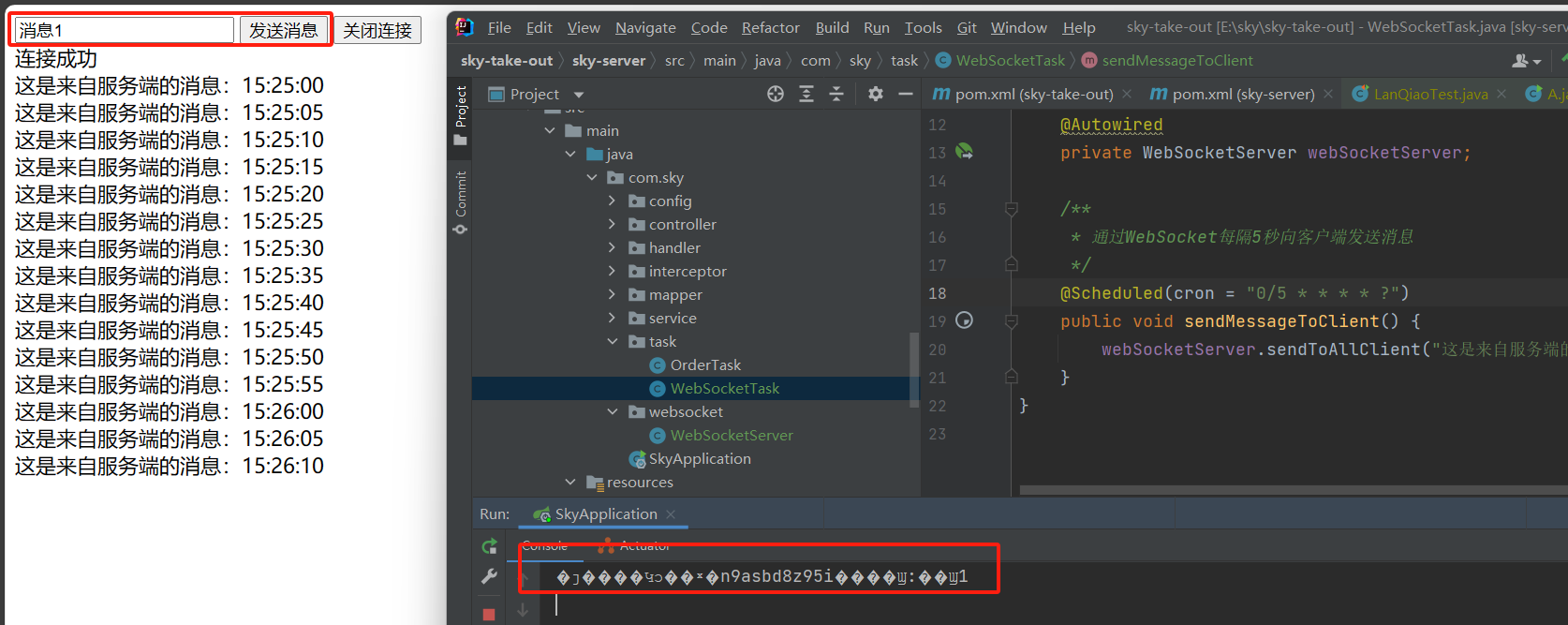Select OrderTask in the project tree

click(x=704, y=365)
